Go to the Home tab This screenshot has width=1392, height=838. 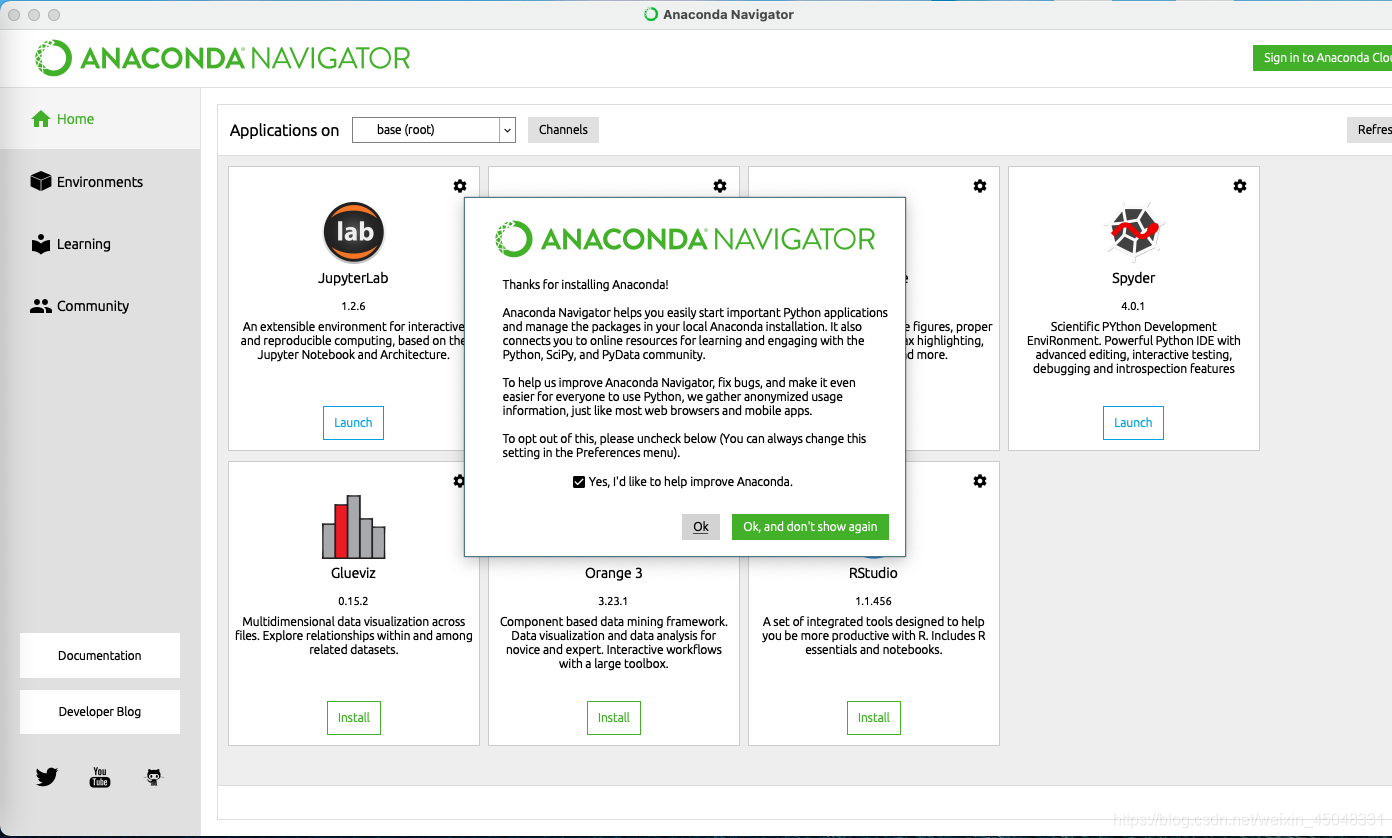pos(100,119)
